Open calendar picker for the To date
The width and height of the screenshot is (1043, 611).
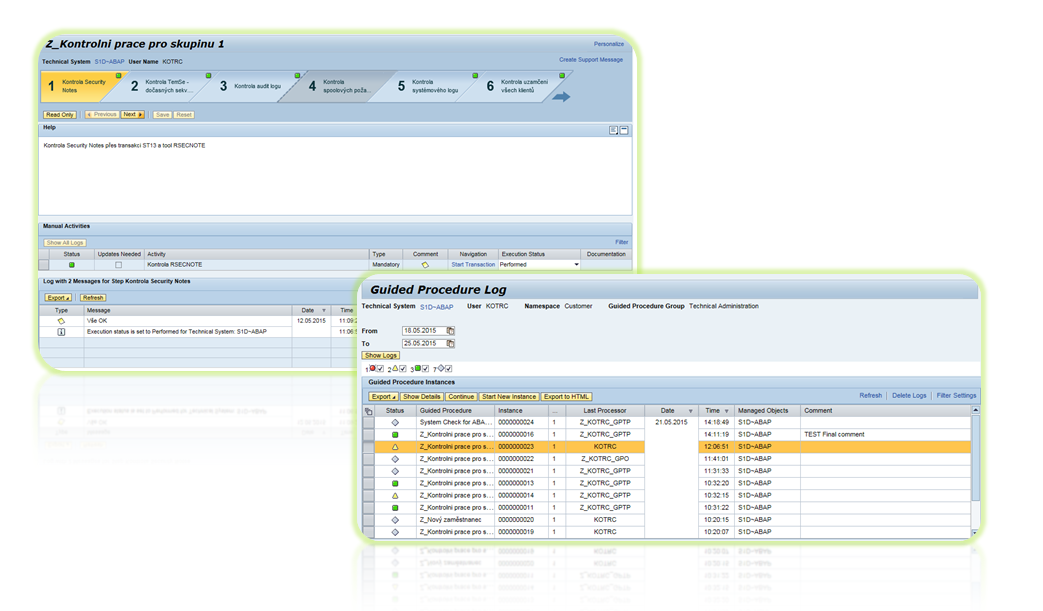[x=450, y=344]
